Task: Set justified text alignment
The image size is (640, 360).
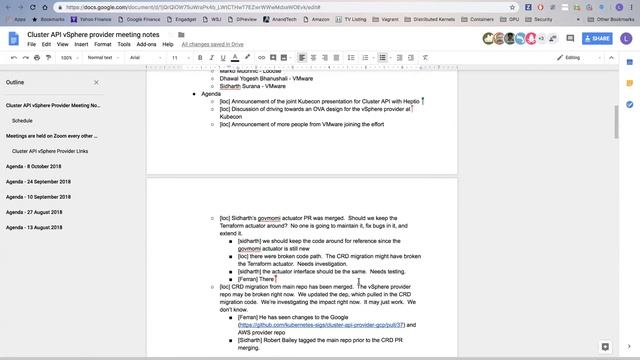Action: coord(336,58)
